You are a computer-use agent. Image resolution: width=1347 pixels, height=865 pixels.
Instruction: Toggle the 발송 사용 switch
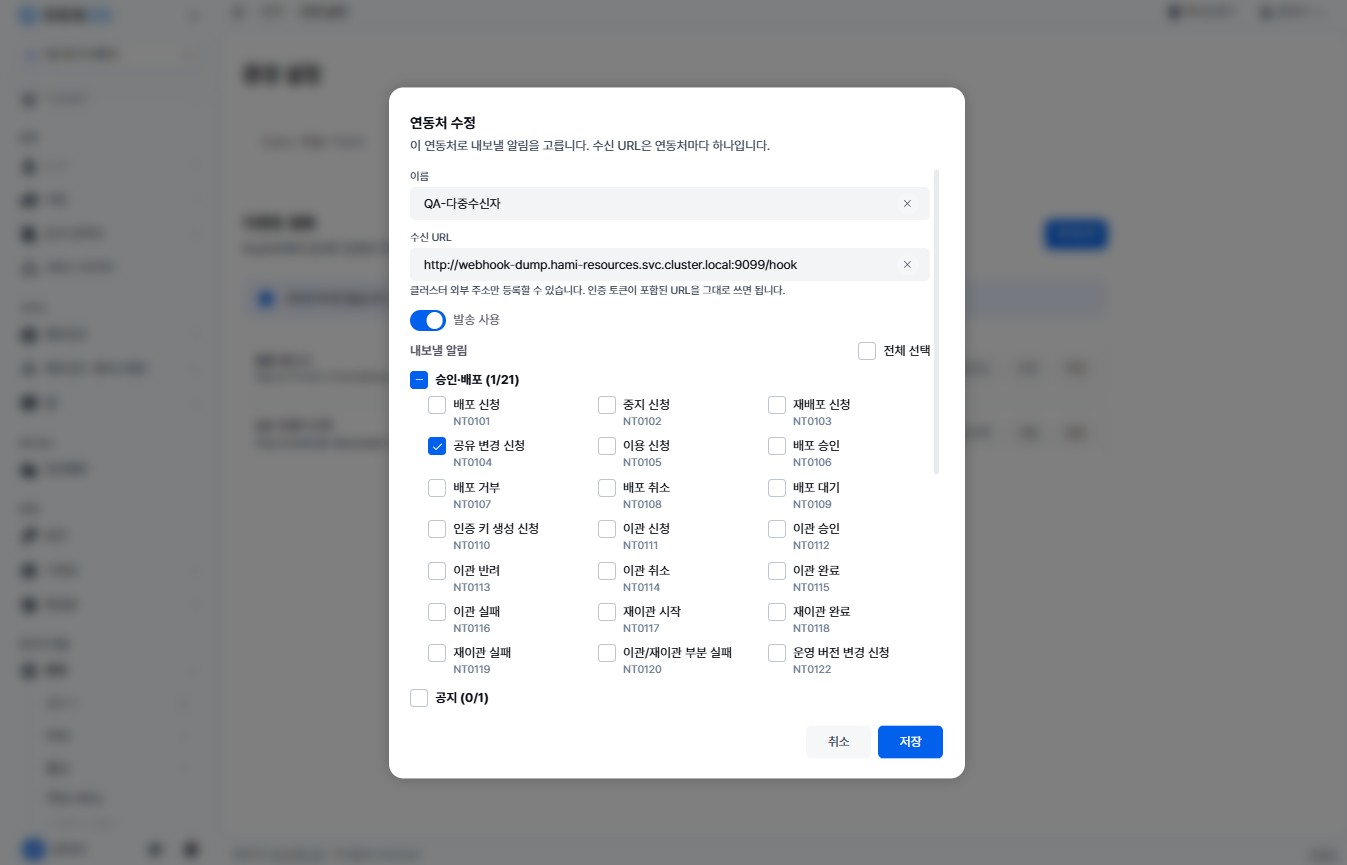[428, 320]
